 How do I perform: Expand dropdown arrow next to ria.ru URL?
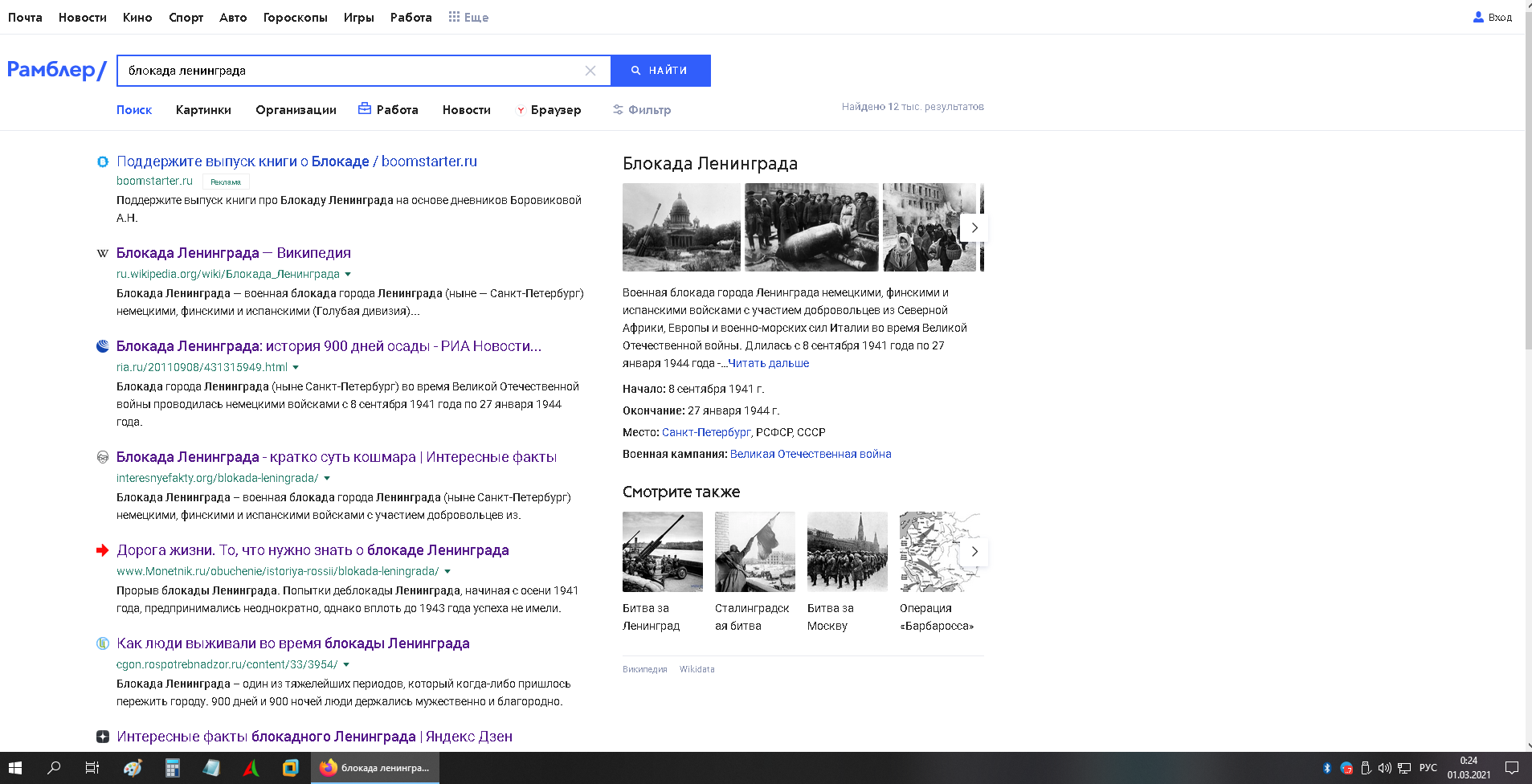(296, 368)
